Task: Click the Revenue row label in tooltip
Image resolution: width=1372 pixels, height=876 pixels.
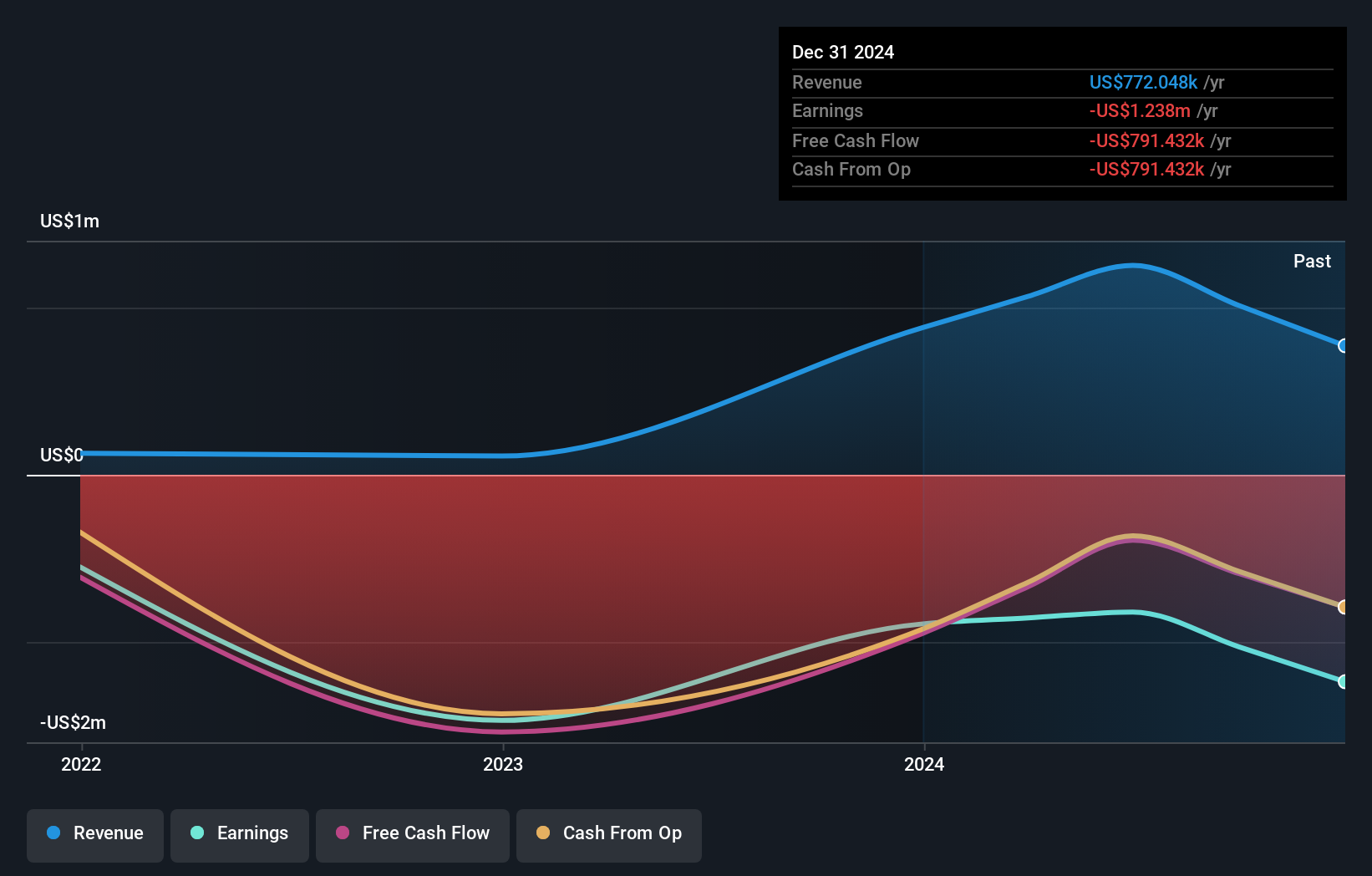Action: (x=827, y=82)
